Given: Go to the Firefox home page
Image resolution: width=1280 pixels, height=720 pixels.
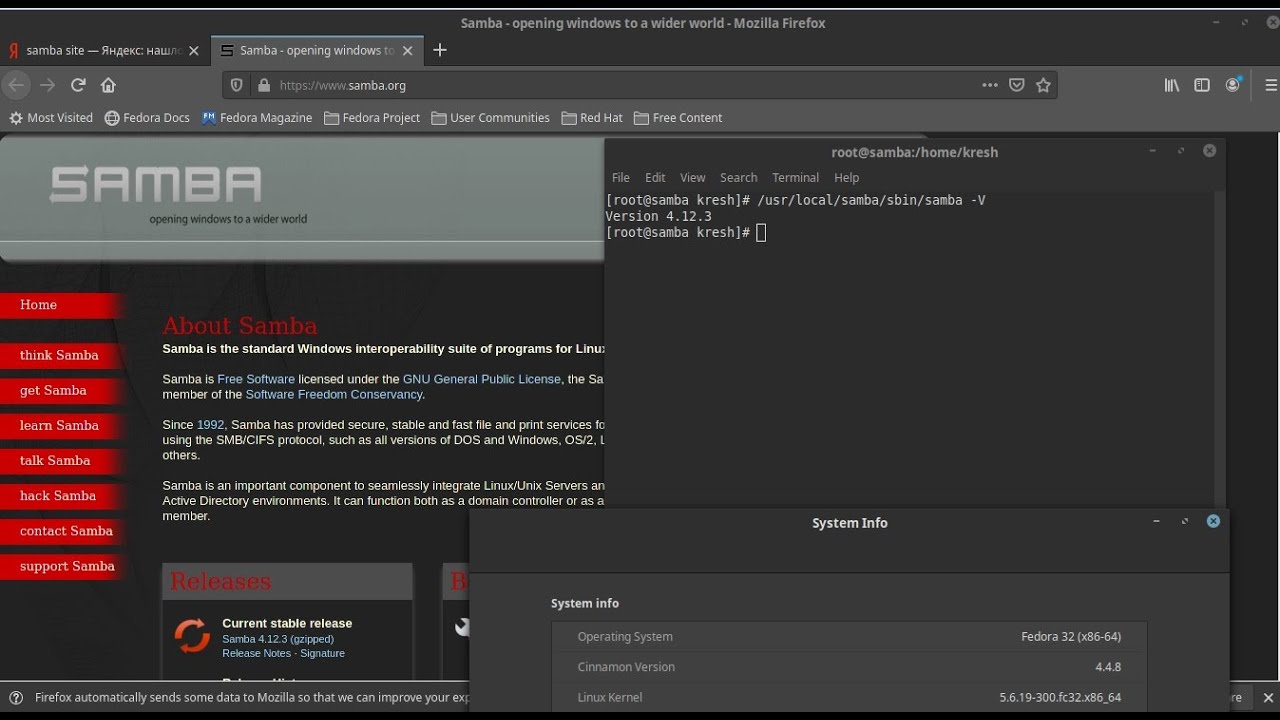Looking at the screenshot, I should (108, 85).
